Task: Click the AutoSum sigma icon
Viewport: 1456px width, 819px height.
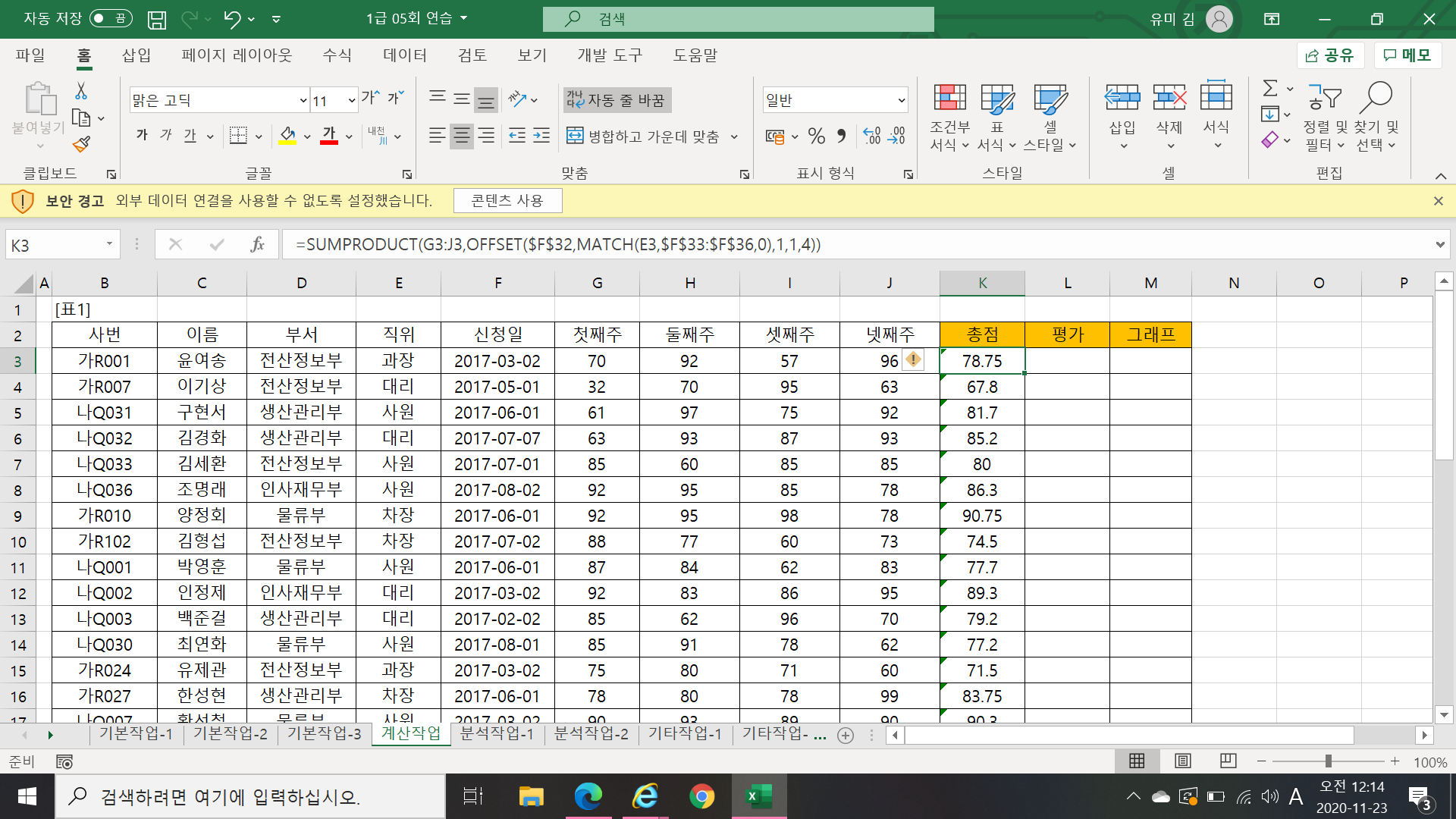Action: (x=1270, y=89)
